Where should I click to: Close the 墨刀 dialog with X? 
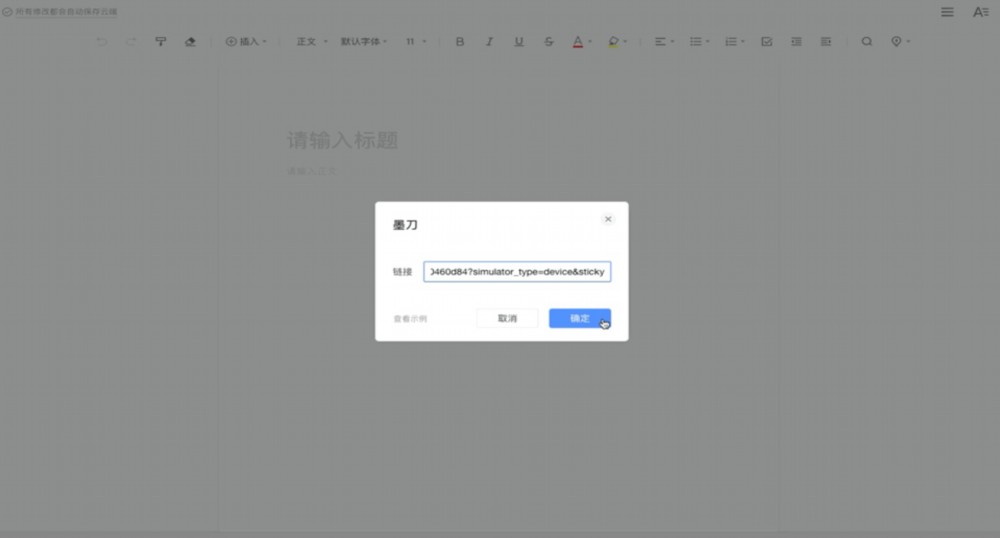click(x=608, y=219)
